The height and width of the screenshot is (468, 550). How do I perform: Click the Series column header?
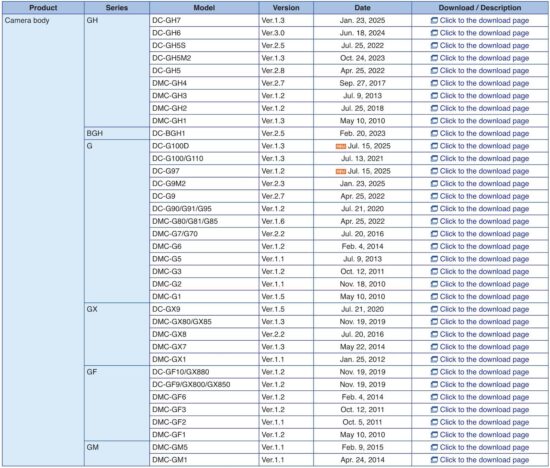click(x=117, y=8)
